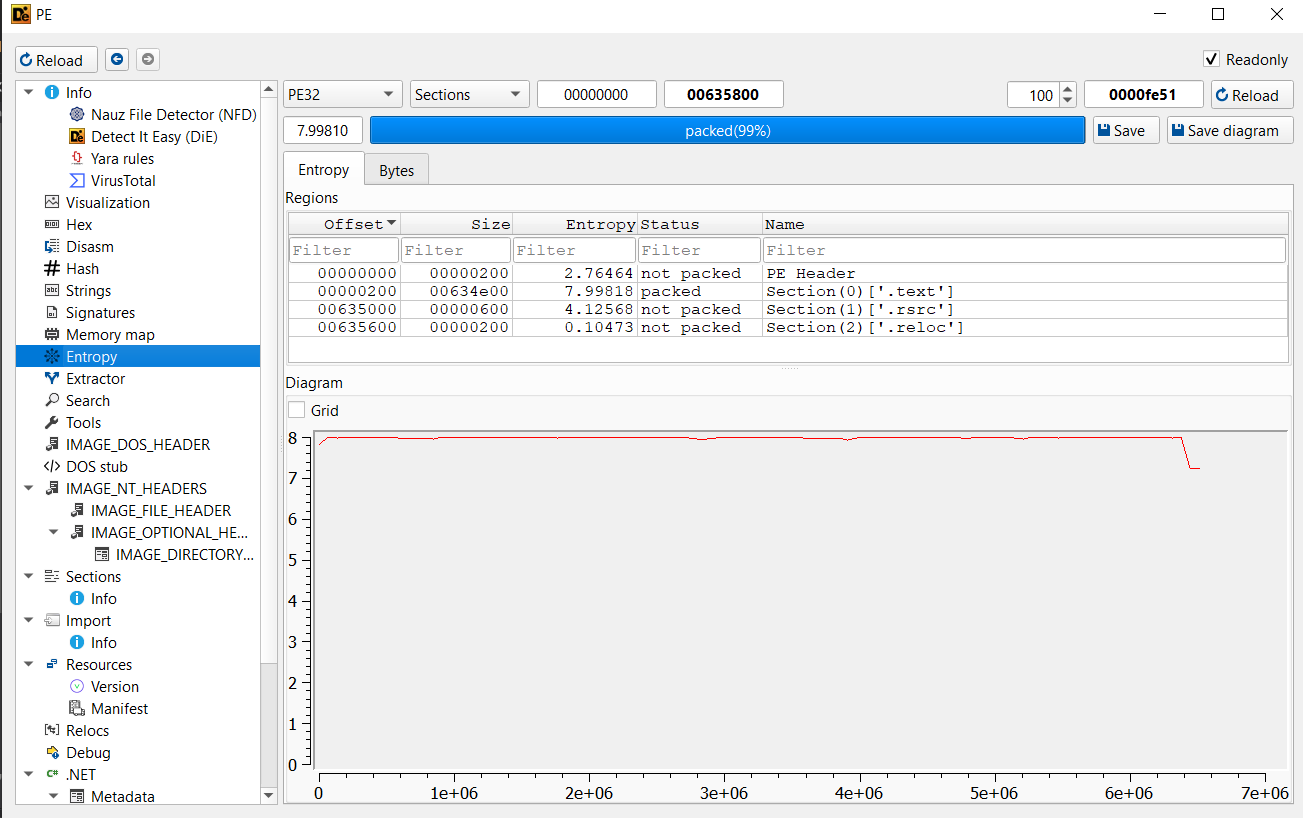This screenshot has height=818, width=1303.
Task: Collapse the Sections tree node
Action: tap(28, 577)
